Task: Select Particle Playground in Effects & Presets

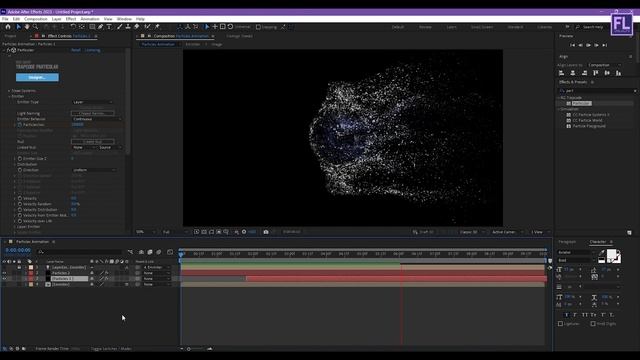Action: click(x=589, y=126)
